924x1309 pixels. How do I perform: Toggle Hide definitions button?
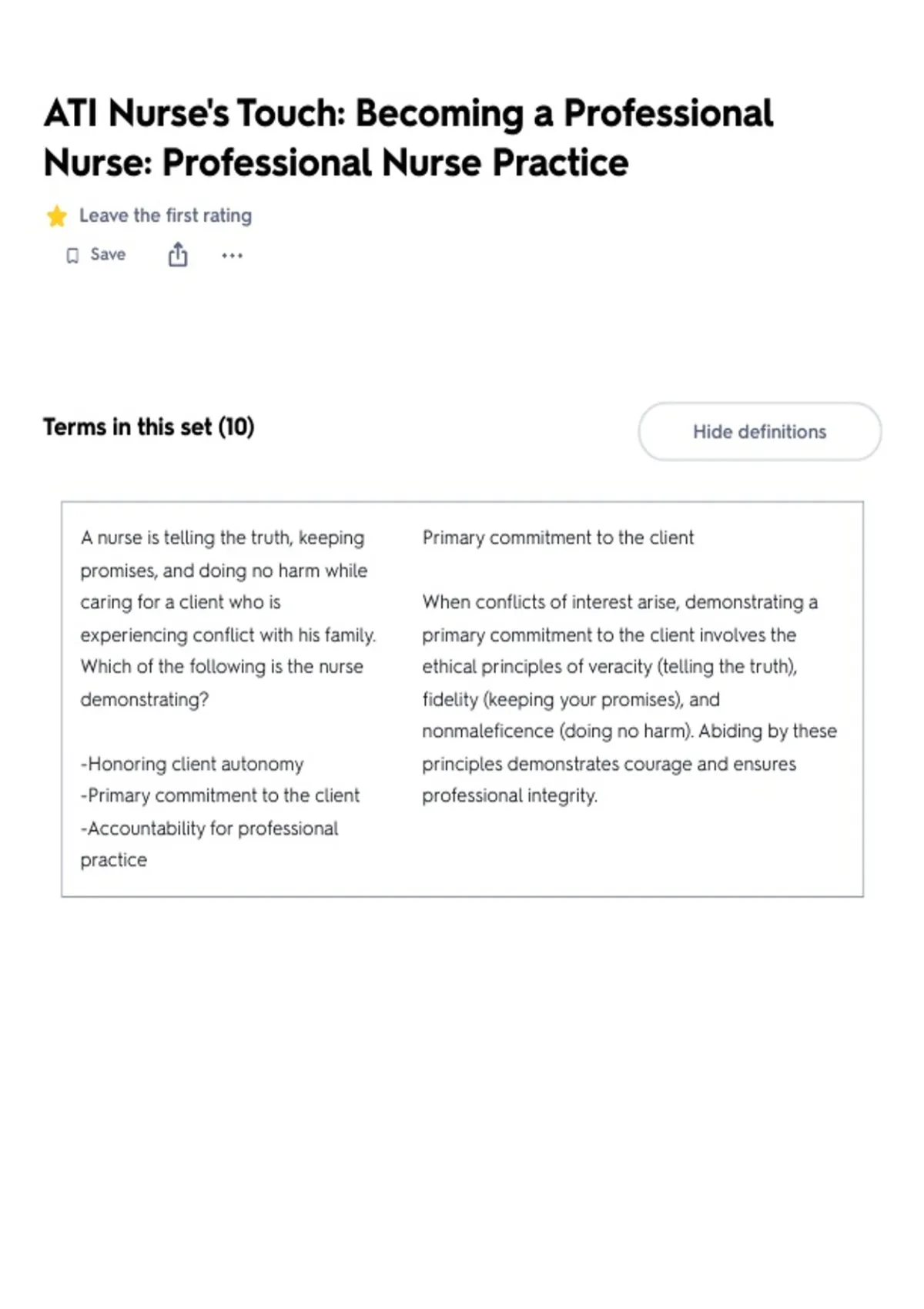click(x=759, y=431)
